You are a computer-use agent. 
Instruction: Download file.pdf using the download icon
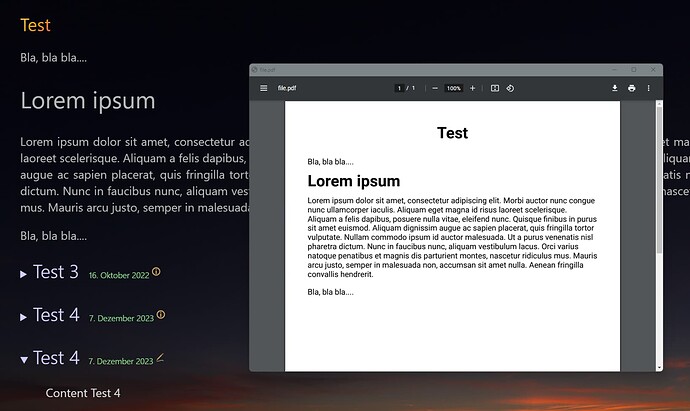[x=615, y=88]
